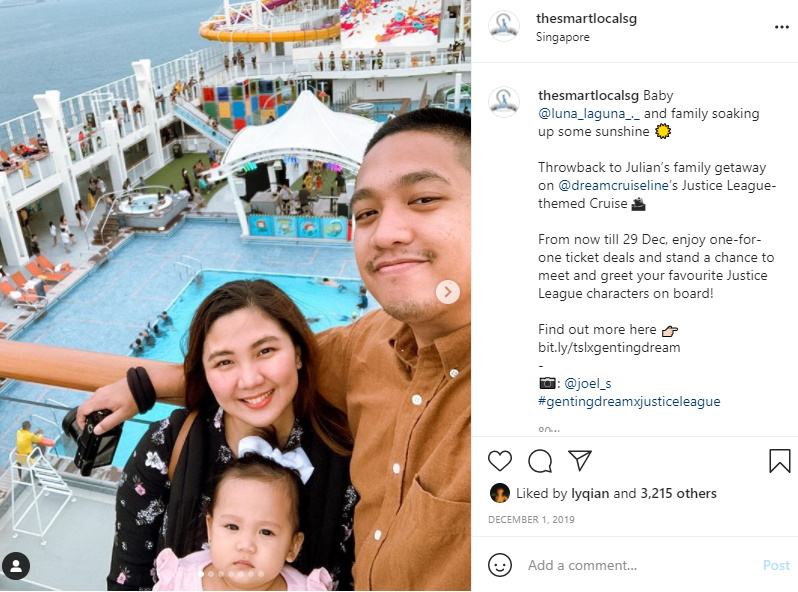This screenshot has width=798, height=592.
Task: Click the Post comment button
Action: pyautogui.click(x=776, y=565)
